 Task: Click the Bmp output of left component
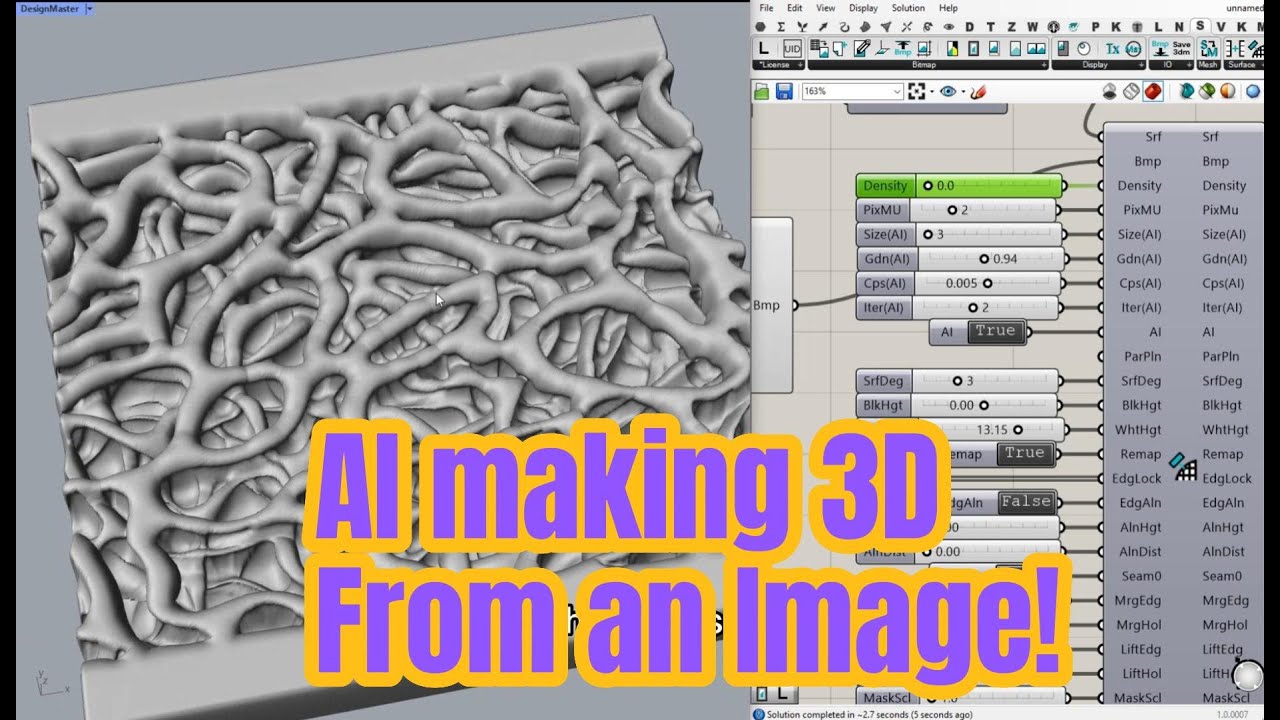767,305
